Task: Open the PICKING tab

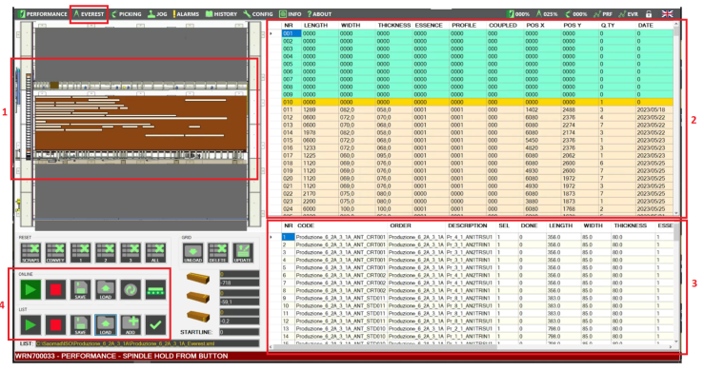Action: coord(126,14)
